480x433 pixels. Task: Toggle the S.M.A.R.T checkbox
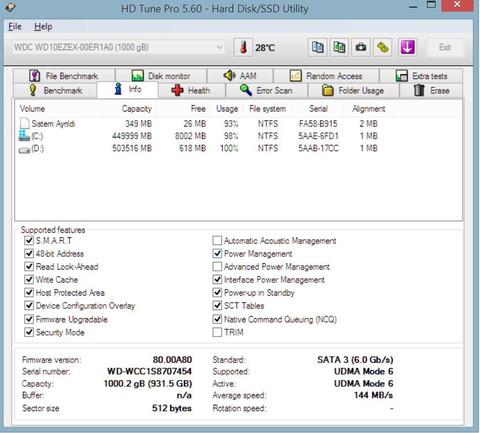pyautogui.click(x=29, y=240)
